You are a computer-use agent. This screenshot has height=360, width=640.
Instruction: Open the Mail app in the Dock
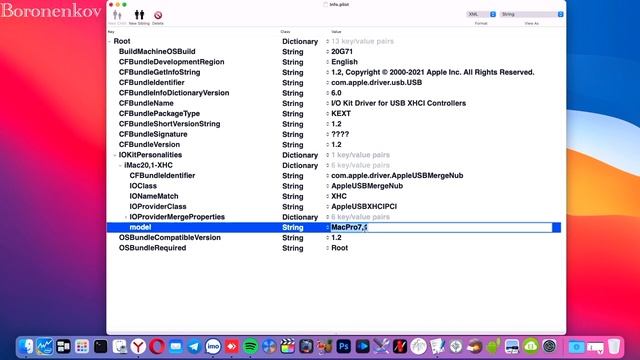[x=176, y=347]
